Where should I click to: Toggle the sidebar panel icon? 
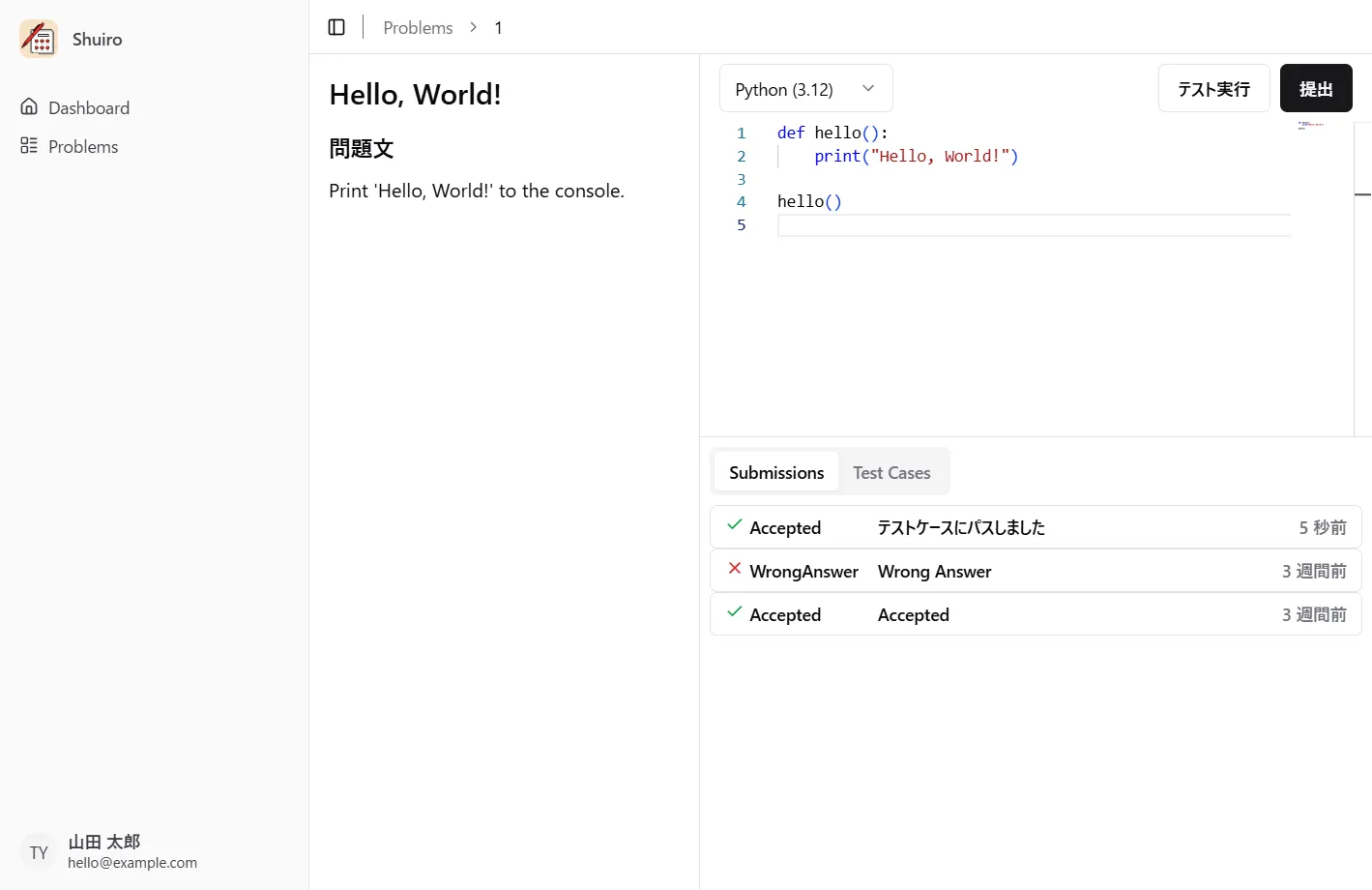336,27
